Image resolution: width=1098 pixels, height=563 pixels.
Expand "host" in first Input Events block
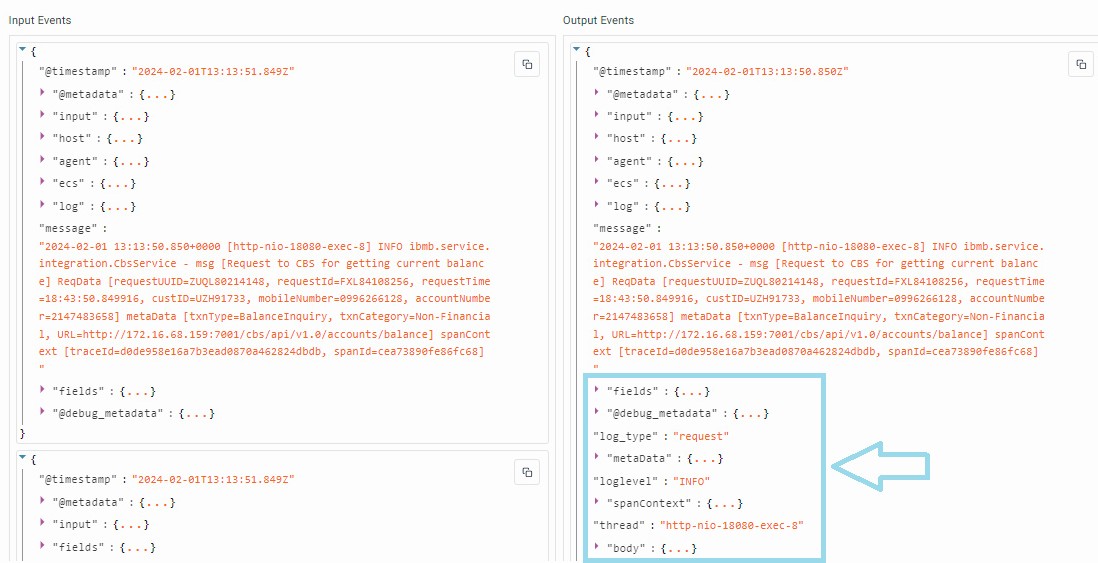click(43, 138)
